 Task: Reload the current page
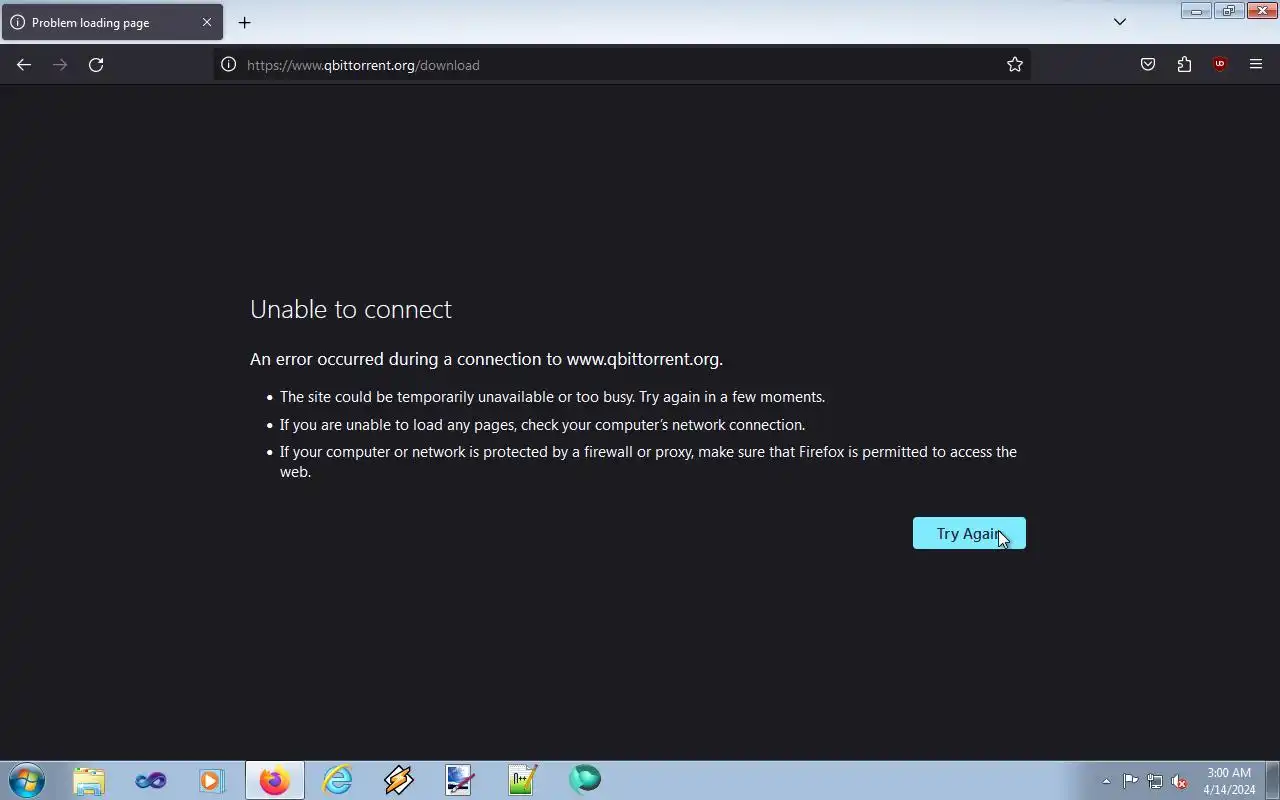(96, 65)
